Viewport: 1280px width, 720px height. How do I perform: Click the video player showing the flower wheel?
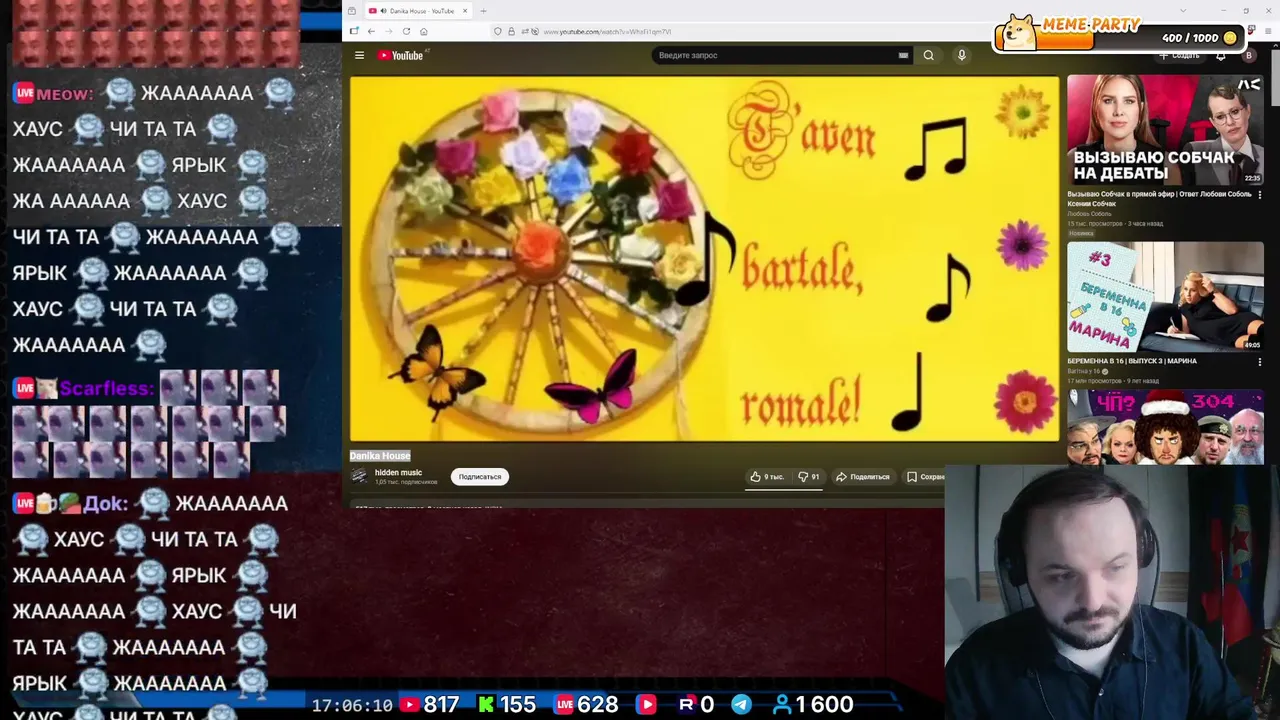704,258
